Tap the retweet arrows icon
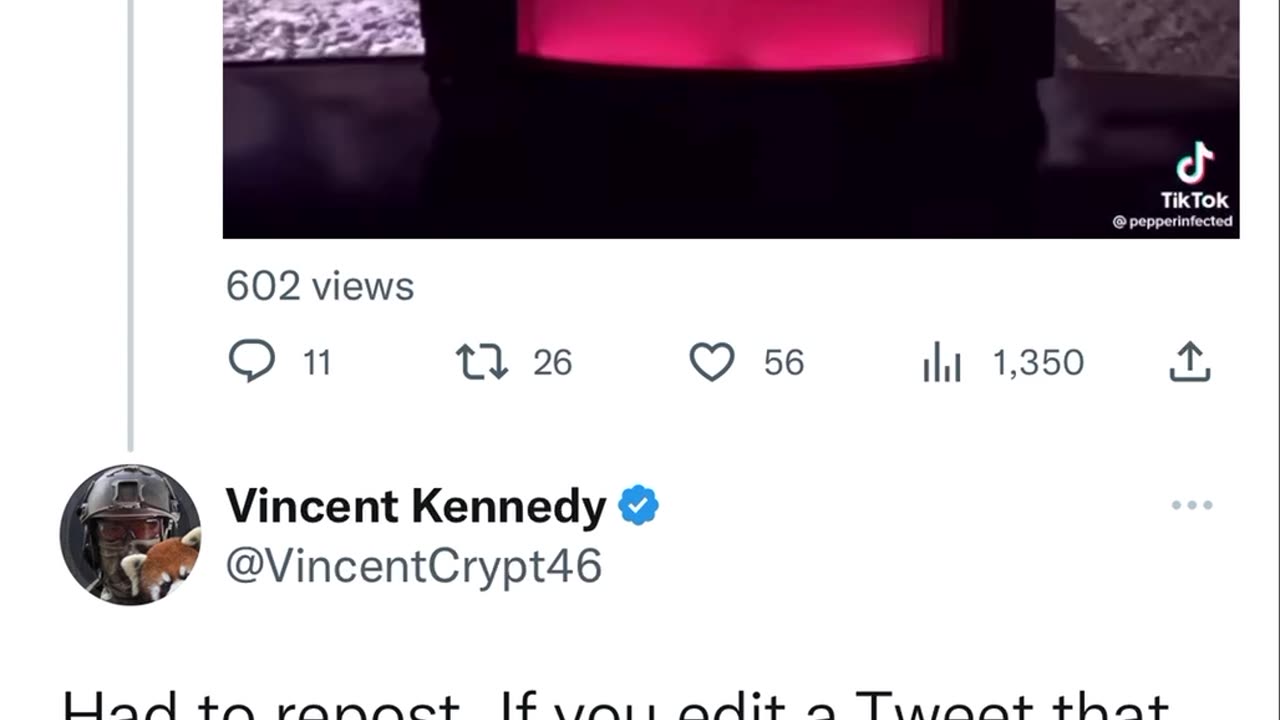 (x=482, y=362)
